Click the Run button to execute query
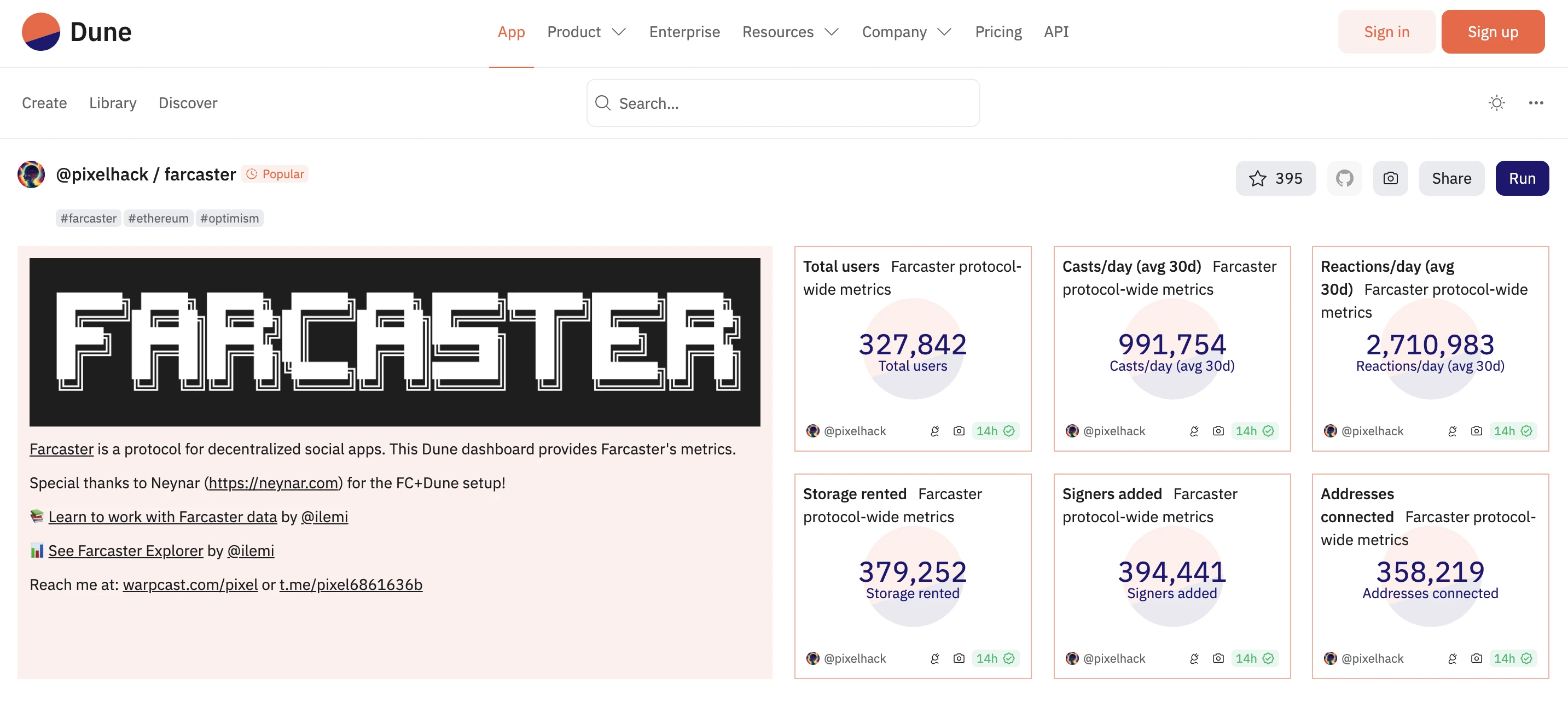This screenshot has width=1568, height=701. tap(1523, 178)
